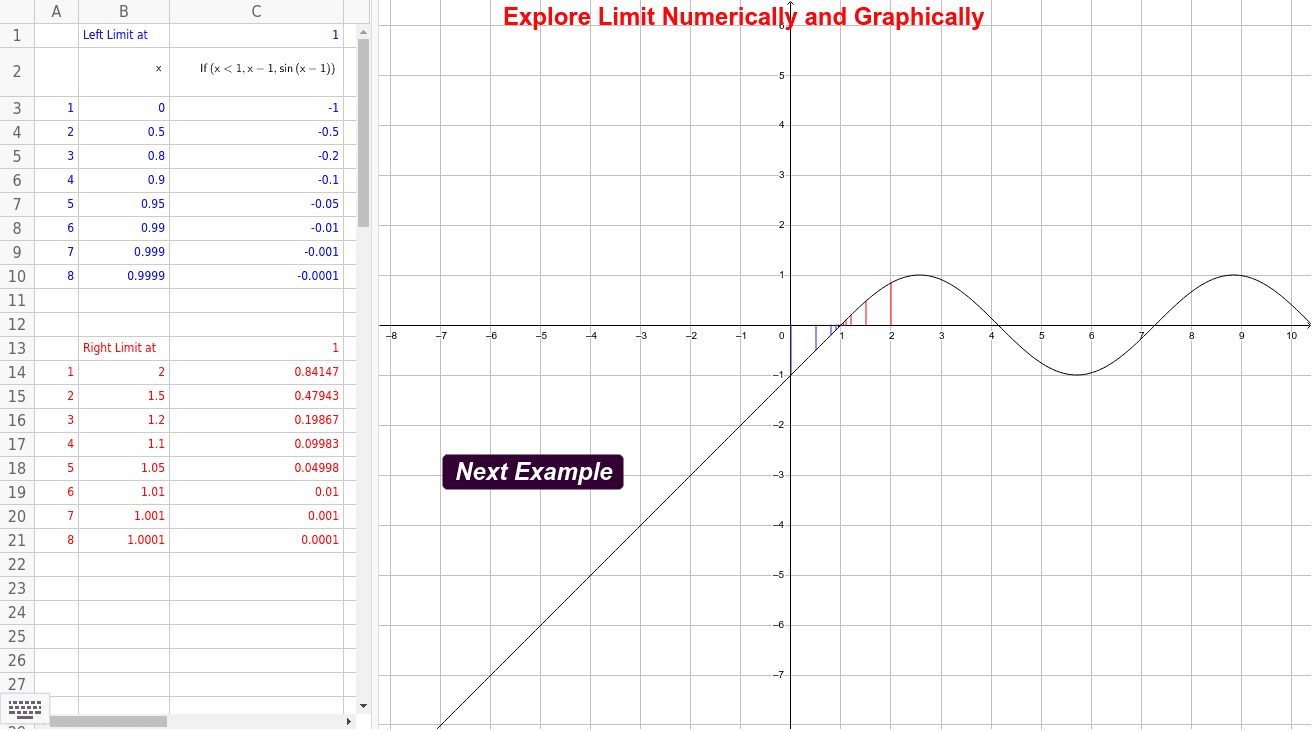Select cell containing 0.04998

click(257, 468)
